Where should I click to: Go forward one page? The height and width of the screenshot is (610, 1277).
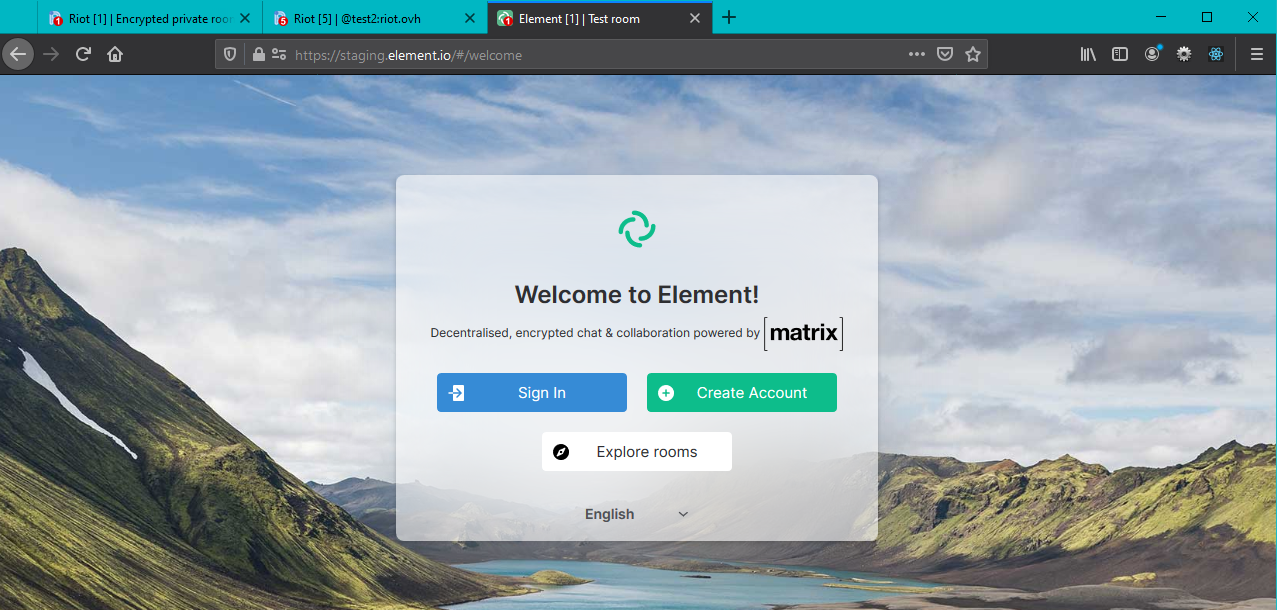pos(51,55)
